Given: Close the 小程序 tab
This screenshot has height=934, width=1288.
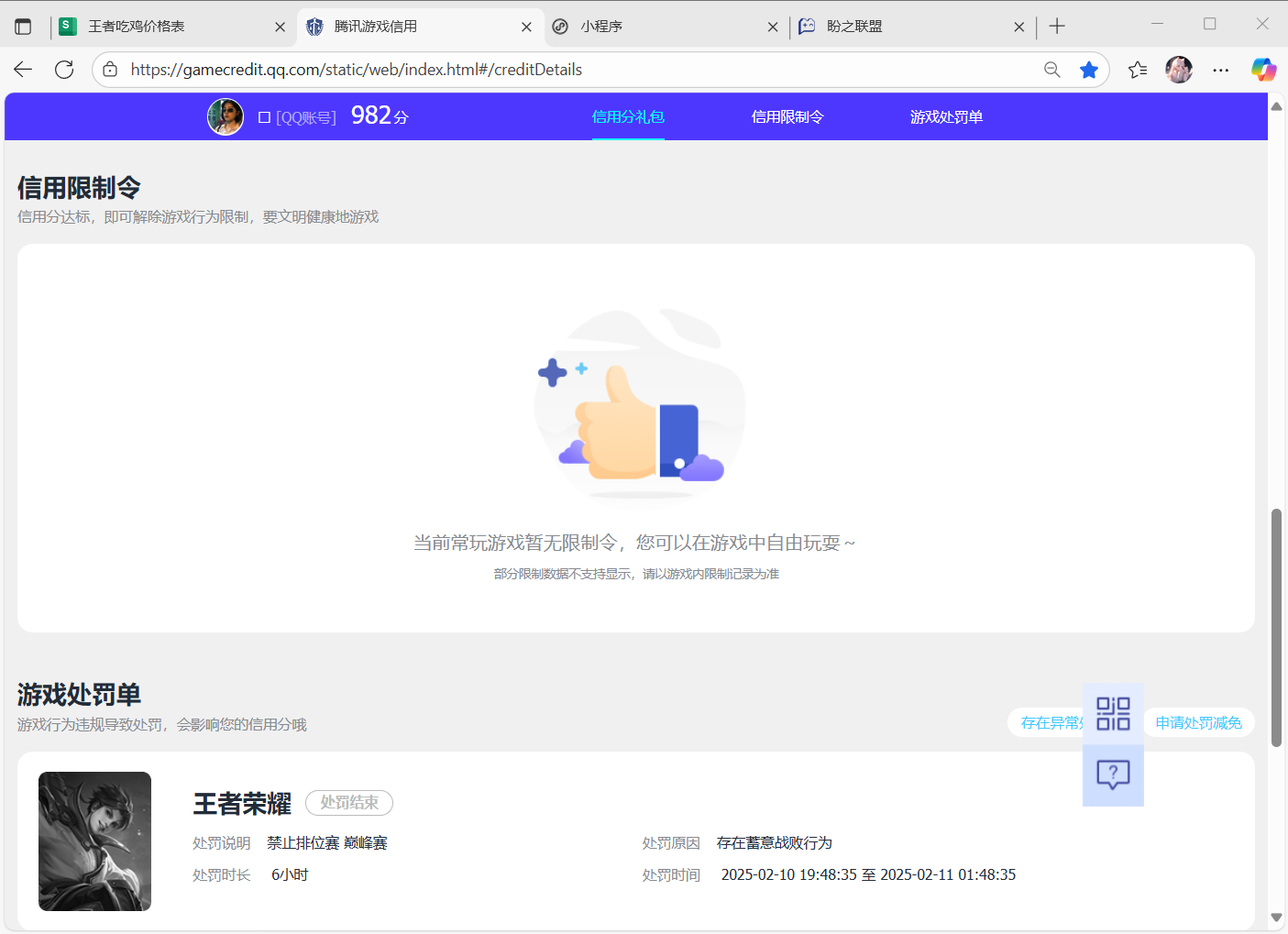Looking at the screenshot, I should click(x=773, y=27).
